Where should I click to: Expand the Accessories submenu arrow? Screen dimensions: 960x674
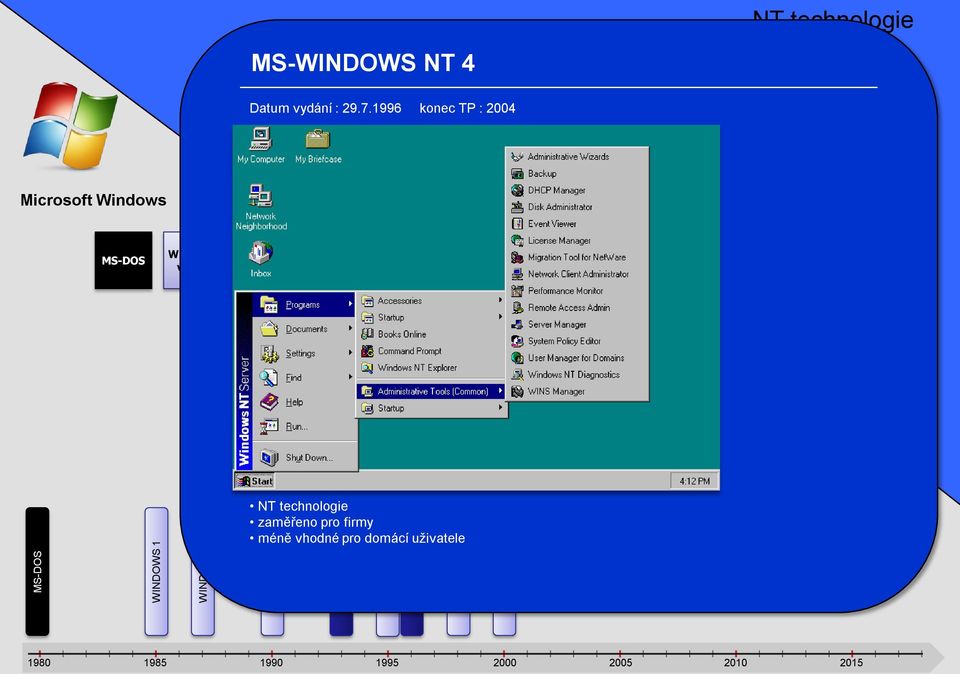pos(500,301)
